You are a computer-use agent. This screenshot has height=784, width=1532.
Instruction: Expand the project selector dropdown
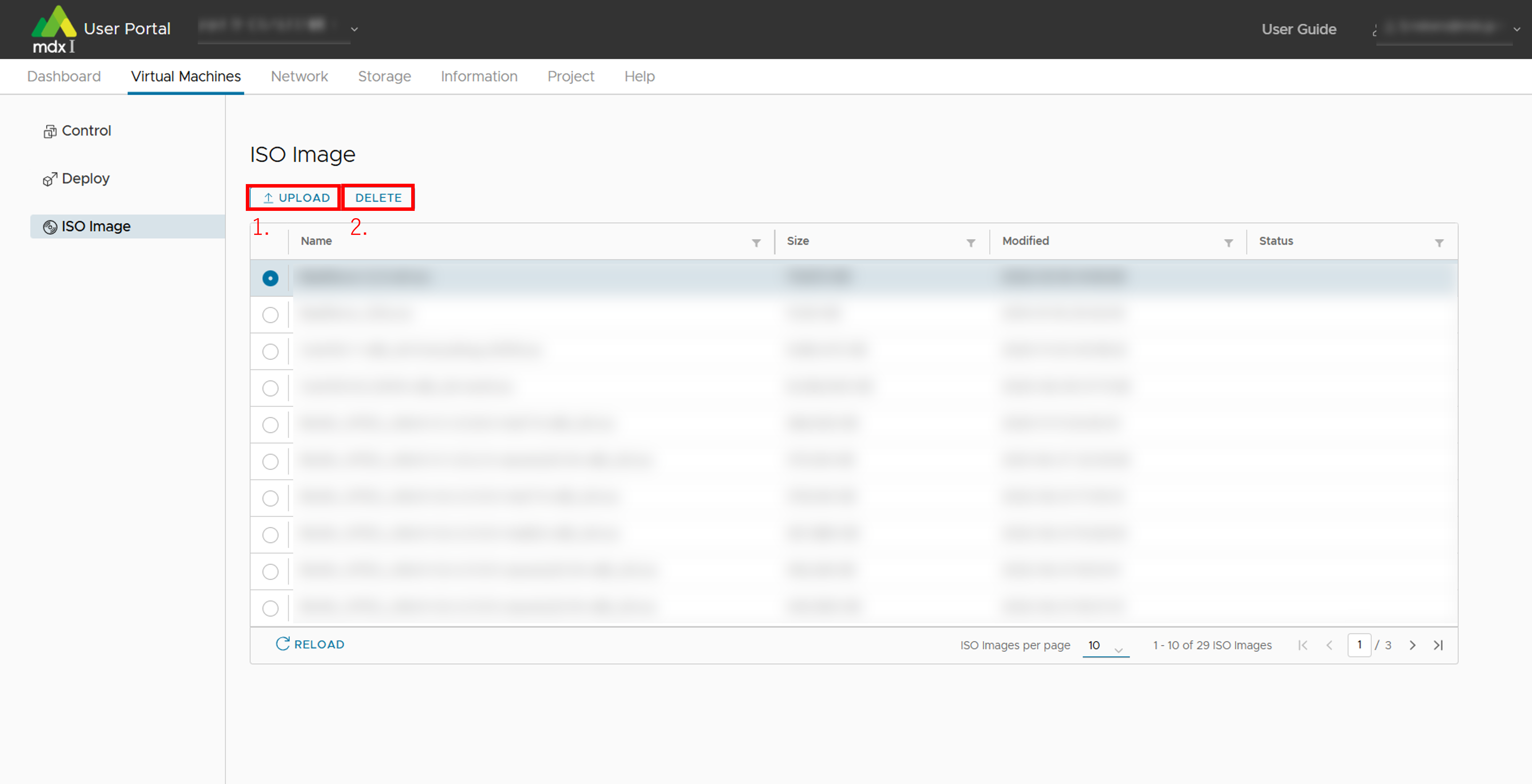[x=354, y=29]
